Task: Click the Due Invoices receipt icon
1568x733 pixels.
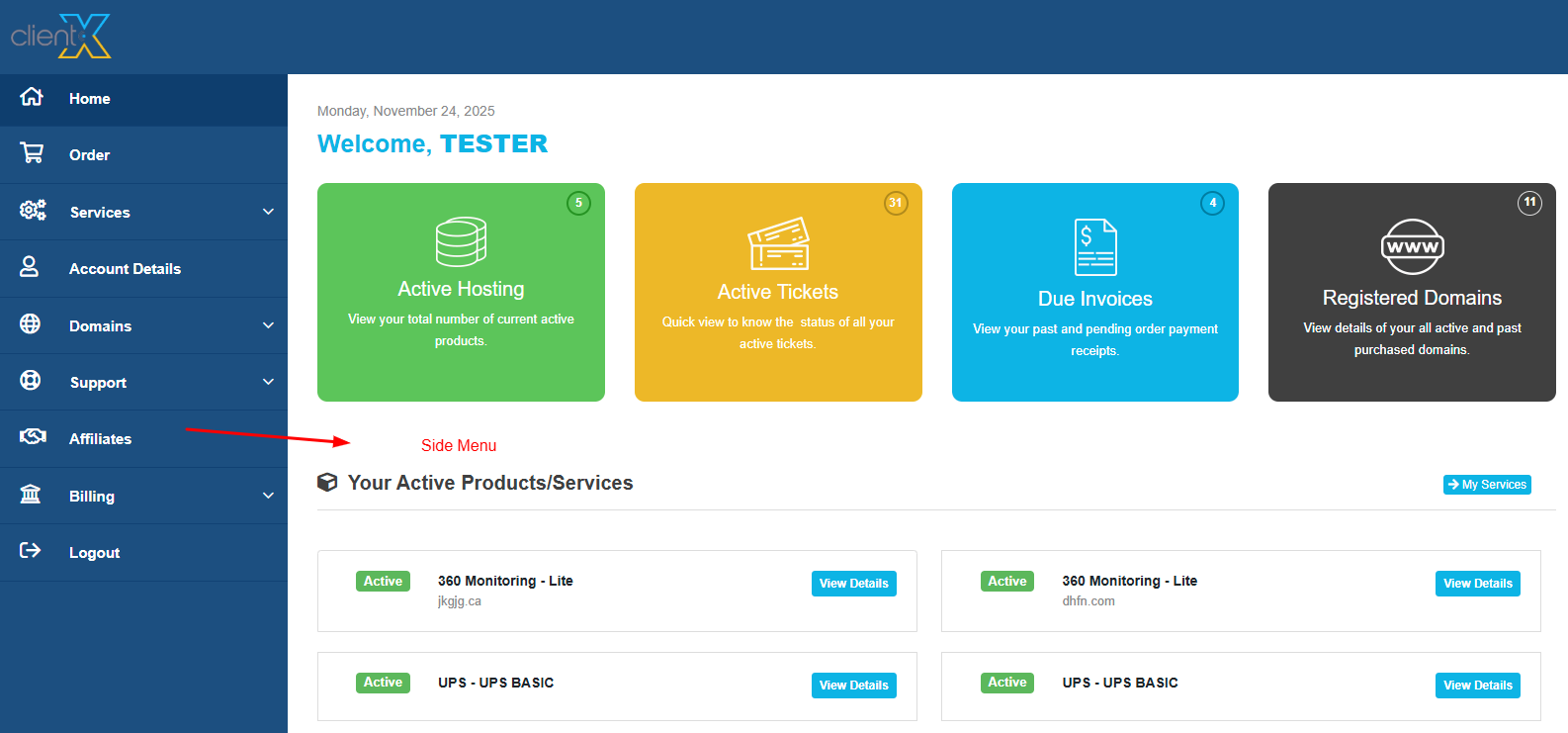Action: (1095, 247)
